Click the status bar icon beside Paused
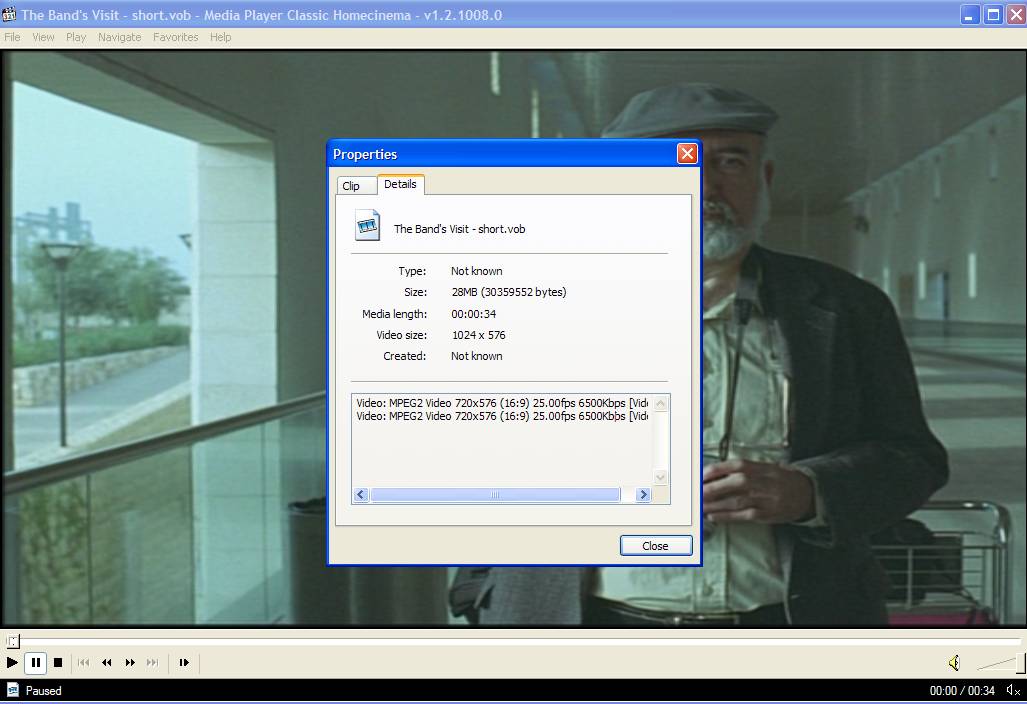1027x704 pixels. coord(12,690)
